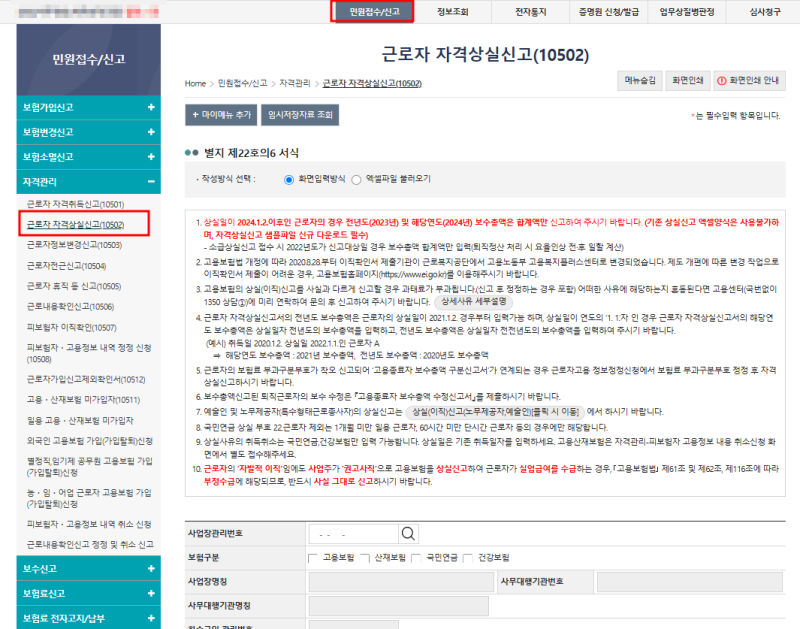Click the 상세사유 세부설명 button

[x=475, y=301]
